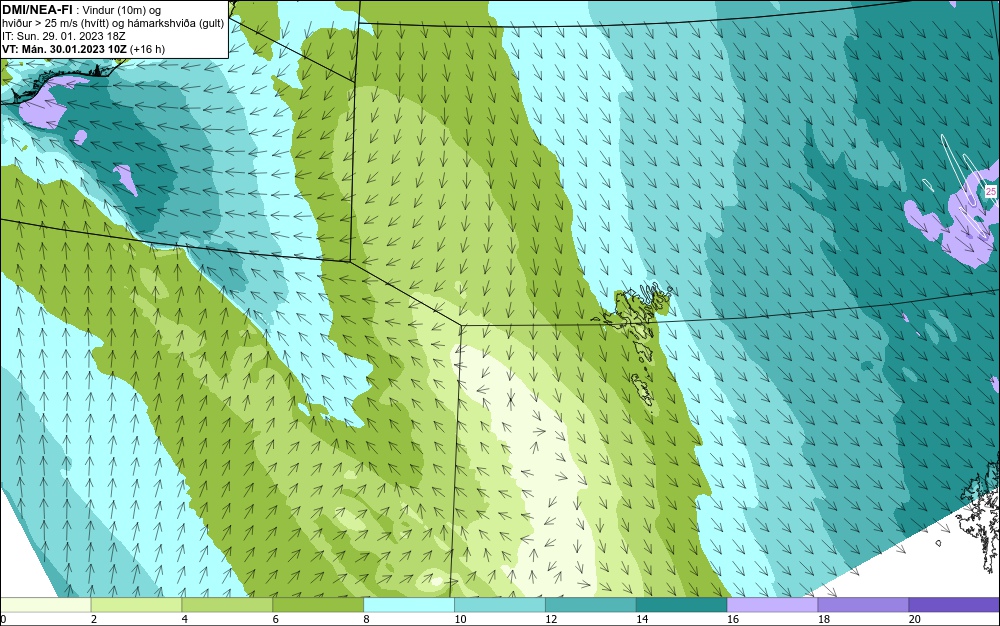The width and height of the screenshot is (1000, 626).
Task: Click the 14-16 m/s dark teal legend swatch
Action: point(681,604)
